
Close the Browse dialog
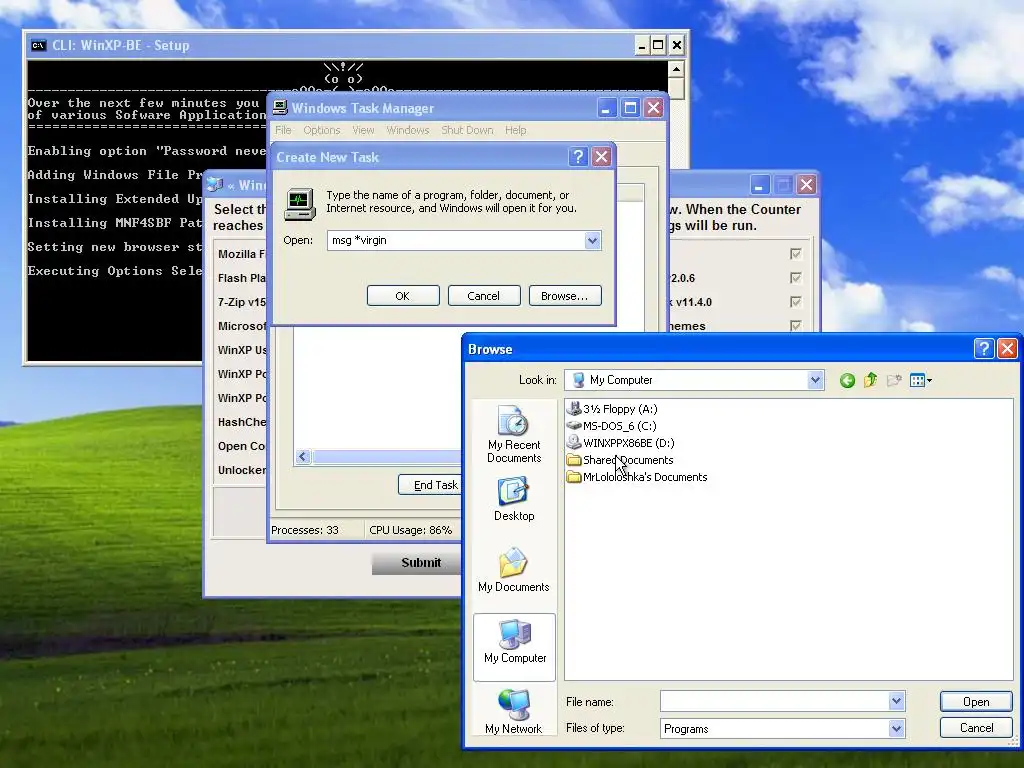click(1007, 349)
